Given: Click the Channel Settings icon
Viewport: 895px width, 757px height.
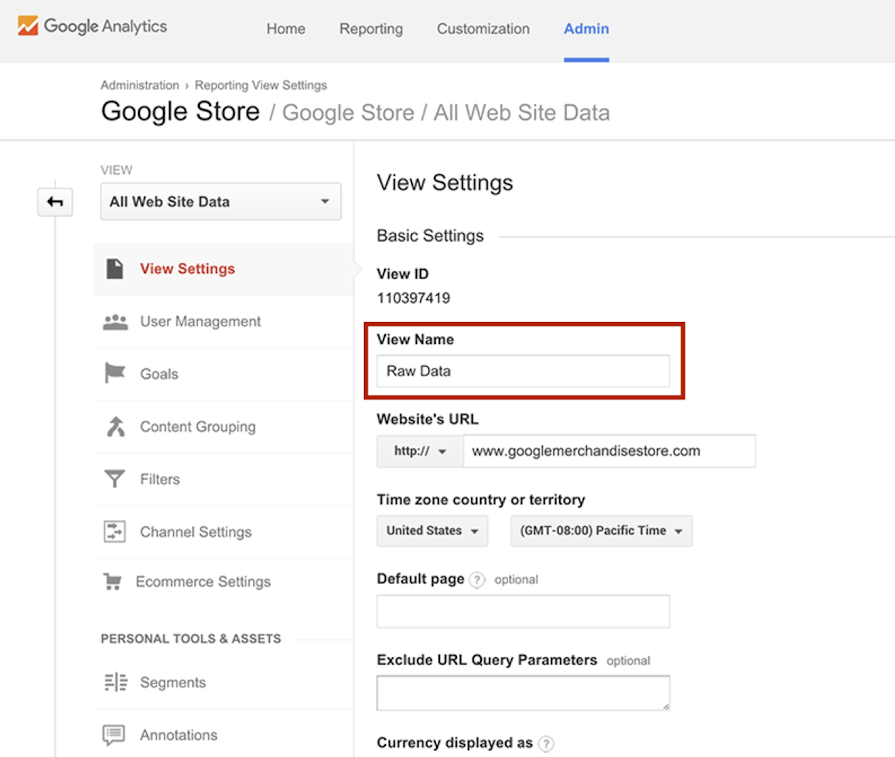Looking at the screenshot, I should tap(115, 531).
